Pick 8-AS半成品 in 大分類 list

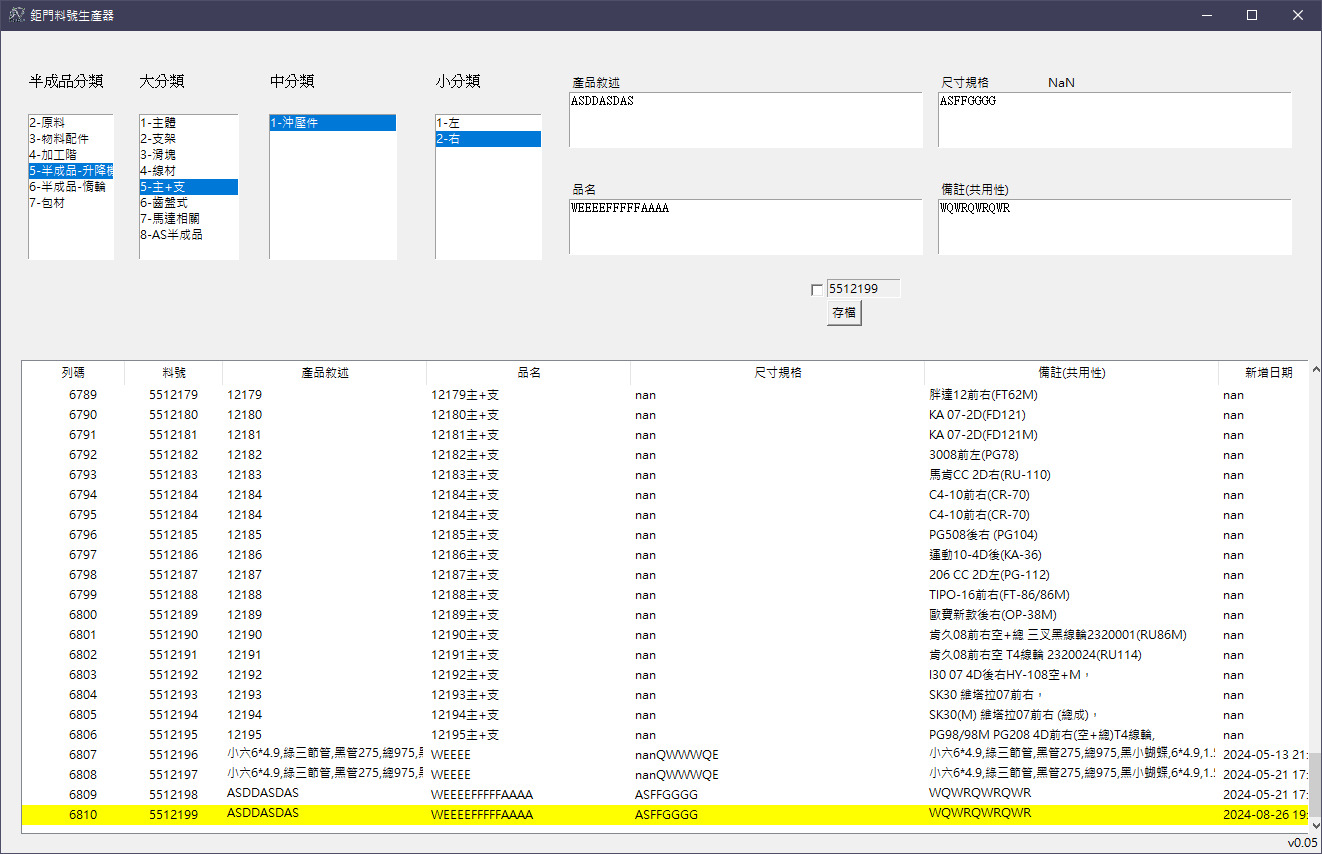point(171,235)
